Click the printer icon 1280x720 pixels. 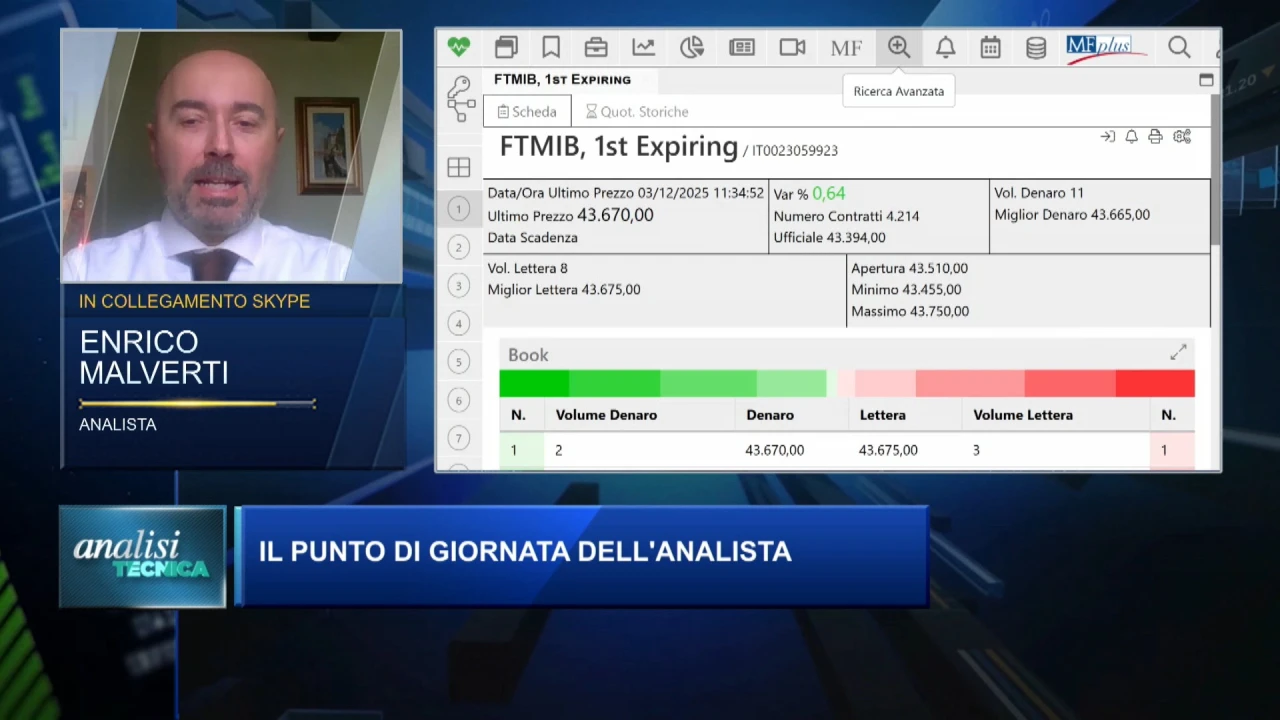pyautogui.click(x=1155, y=137)
